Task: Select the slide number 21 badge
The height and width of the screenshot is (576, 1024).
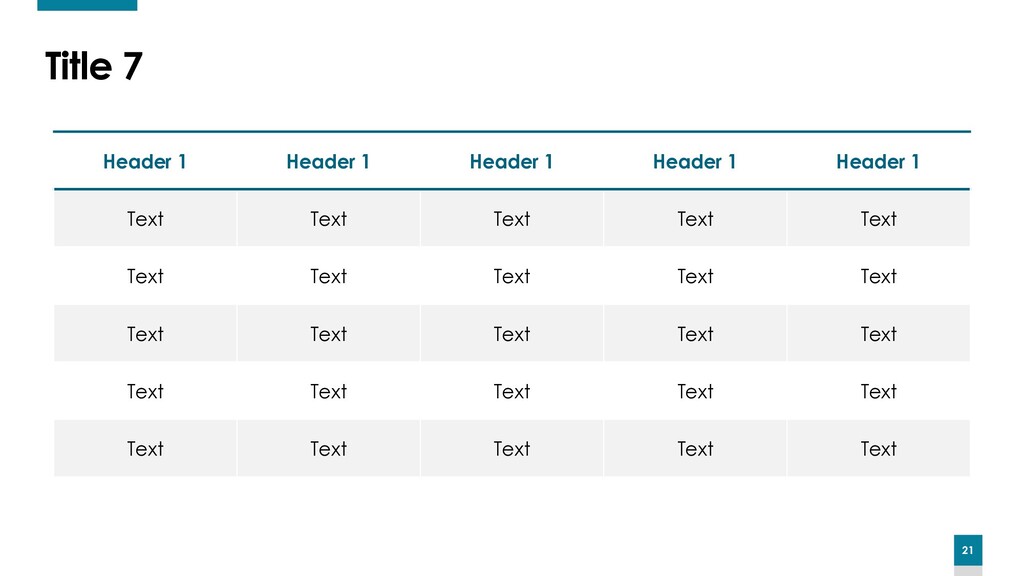Action: click(967, 550)
